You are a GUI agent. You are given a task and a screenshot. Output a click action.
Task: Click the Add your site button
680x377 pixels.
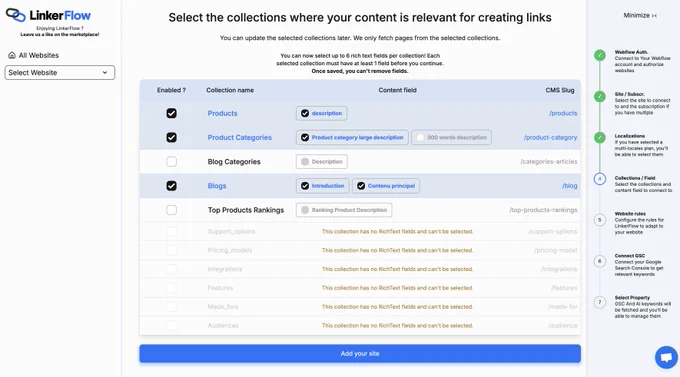coord(360,354)
